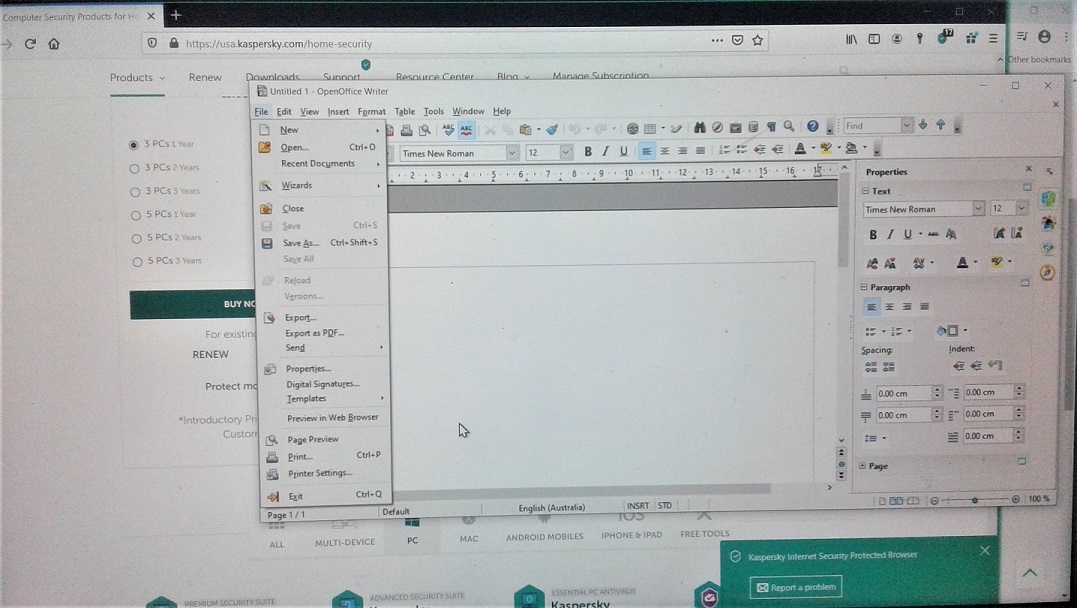This screenshot has height=608, width=1077.
Task: Click the Print icon in Writer's toolbar
Action: click(x=407, y=129)
